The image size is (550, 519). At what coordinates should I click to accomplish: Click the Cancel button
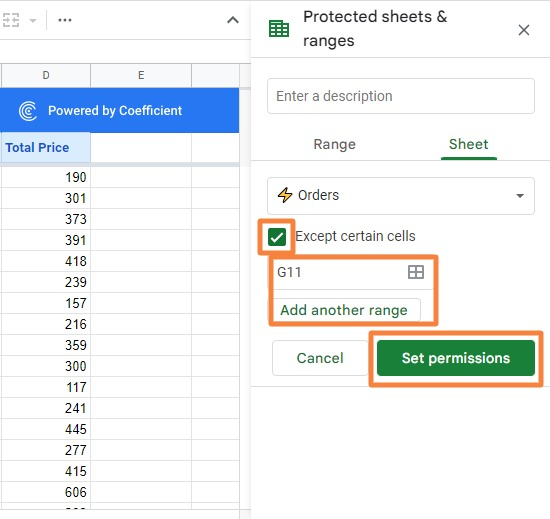[x=320, y=358]
